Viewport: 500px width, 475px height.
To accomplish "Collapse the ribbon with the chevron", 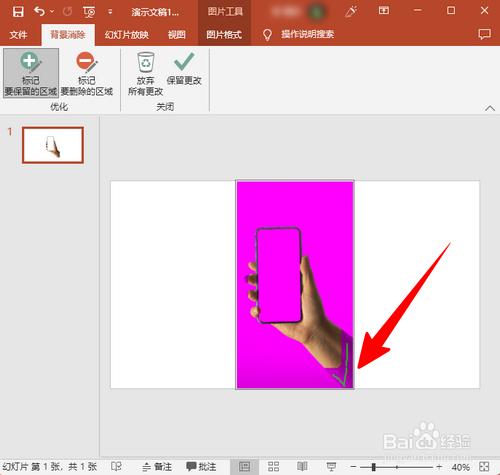I will click(490, 108).
